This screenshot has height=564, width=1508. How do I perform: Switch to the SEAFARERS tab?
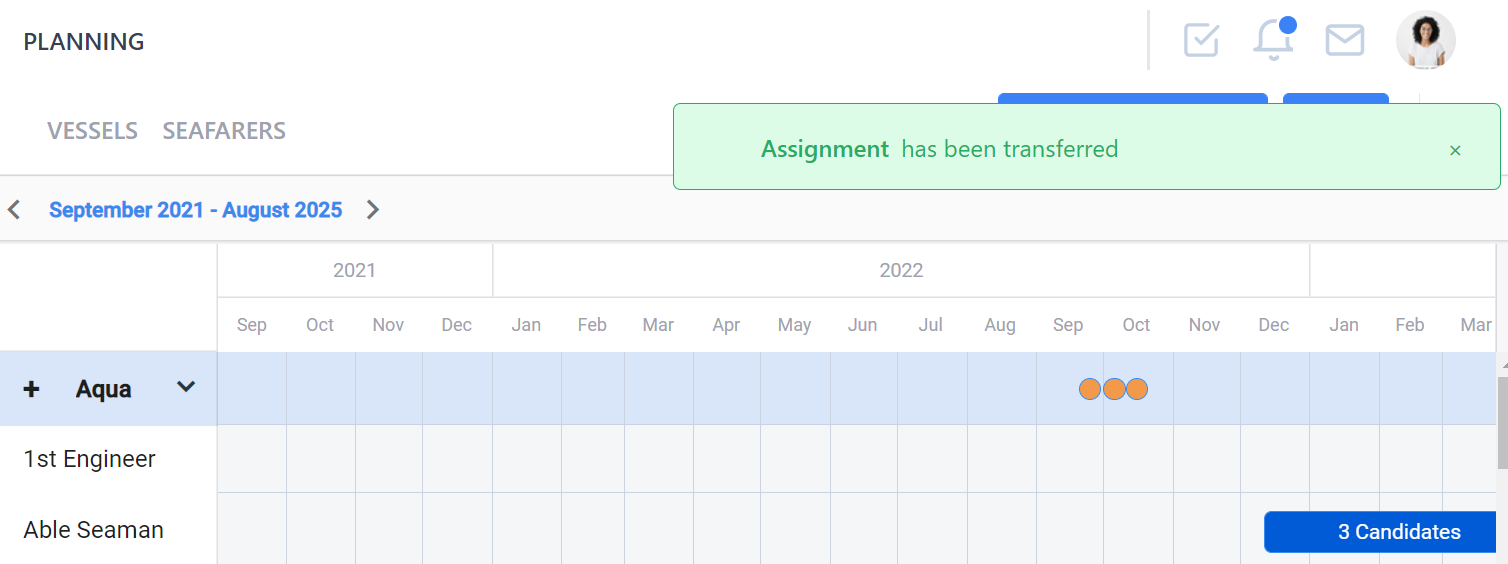[224, 131]
